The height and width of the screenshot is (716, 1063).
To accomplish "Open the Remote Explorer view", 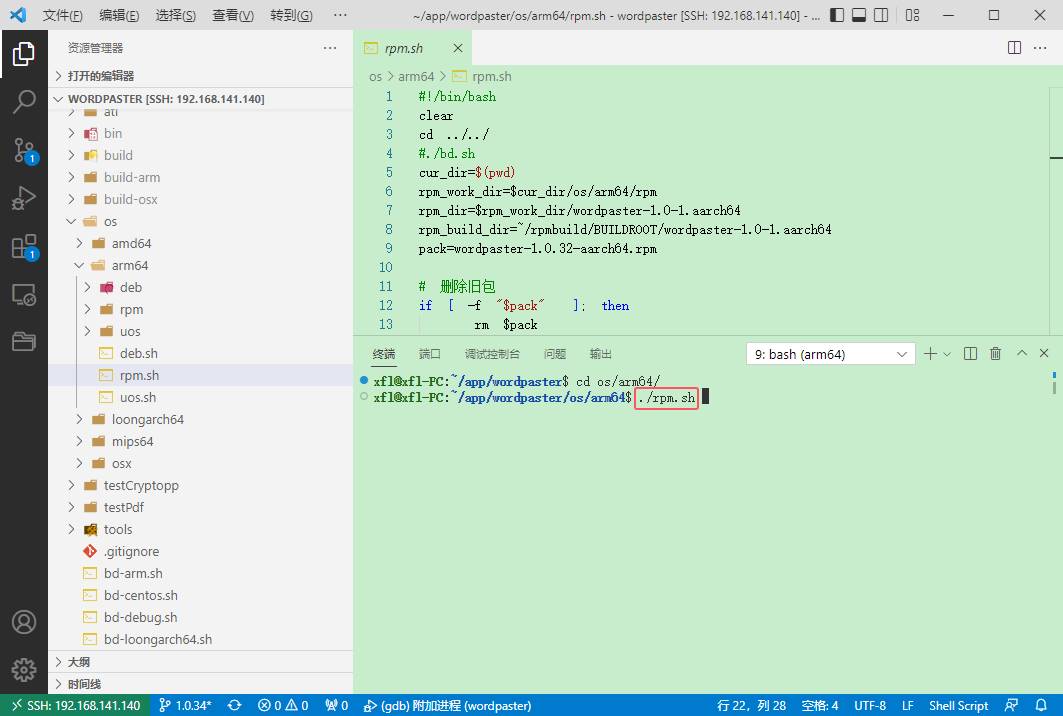I will pyautogui.click(x=24, y=295).
